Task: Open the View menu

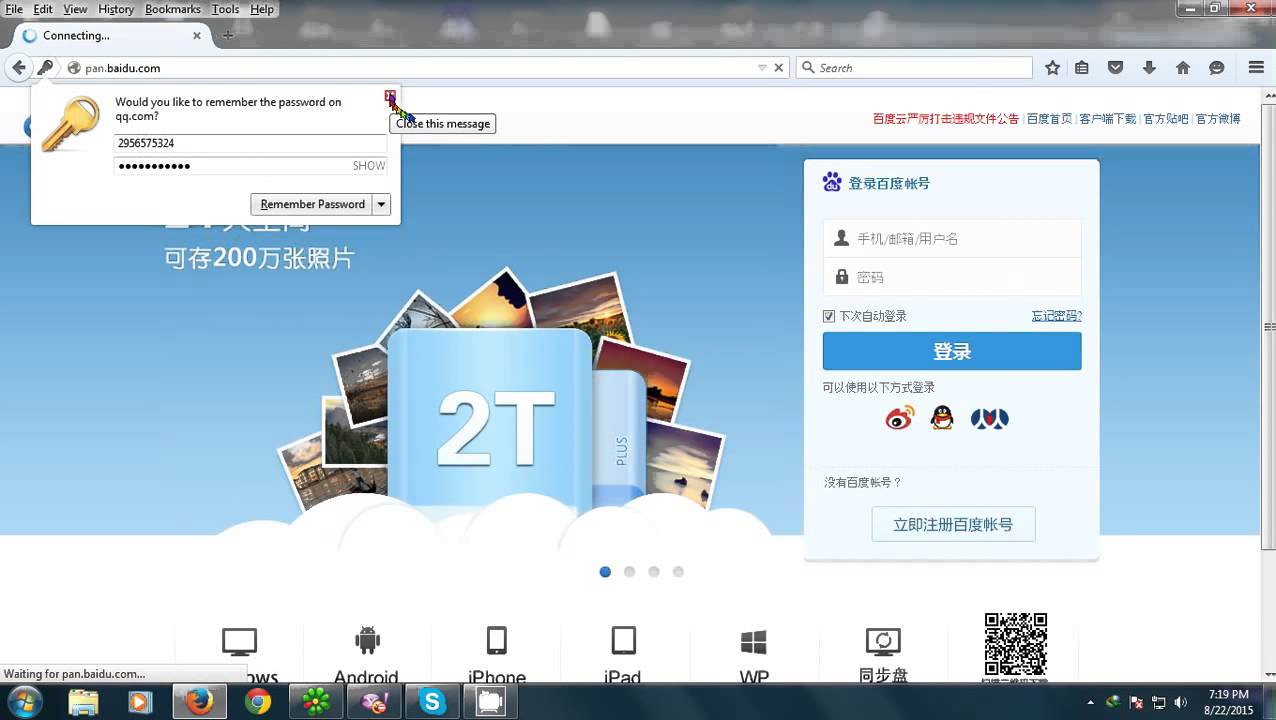Action: click(x=75, y=9)
